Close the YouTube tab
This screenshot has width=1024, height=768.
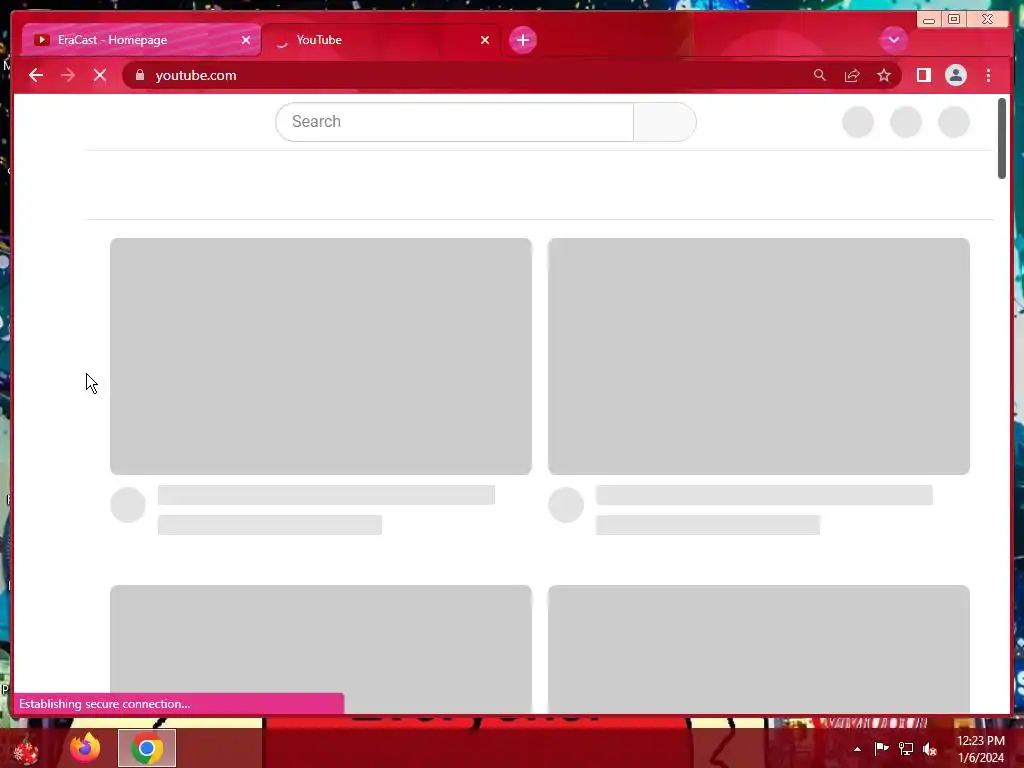[x=485, y=40]
